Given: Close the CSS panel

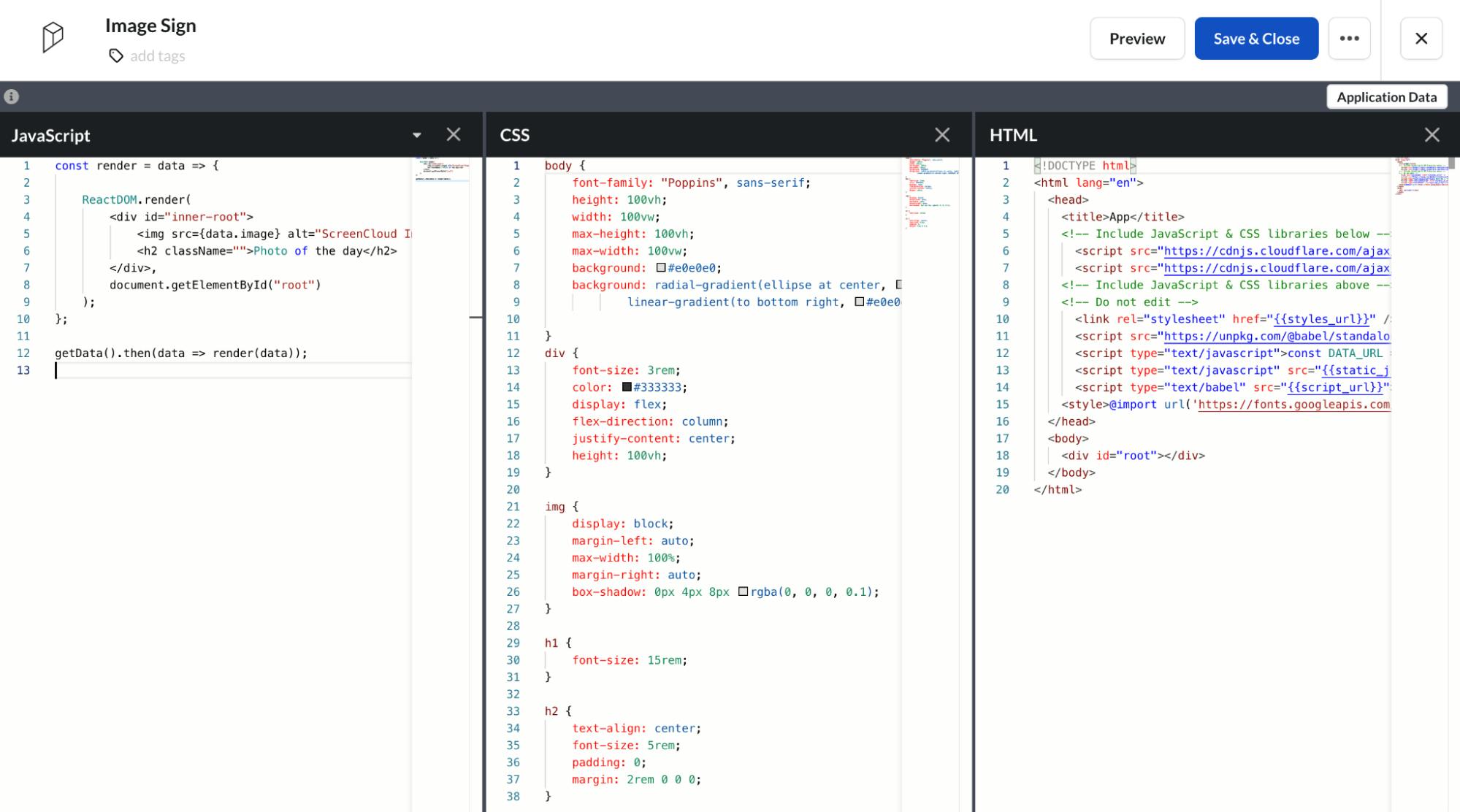Looking at the screenshot, I should click(x=942, y=134).
